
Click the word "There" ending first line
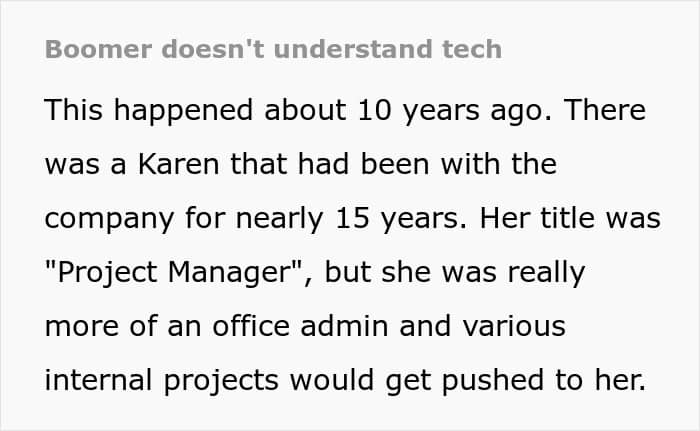pyautogui.click(x=604, y=110)
